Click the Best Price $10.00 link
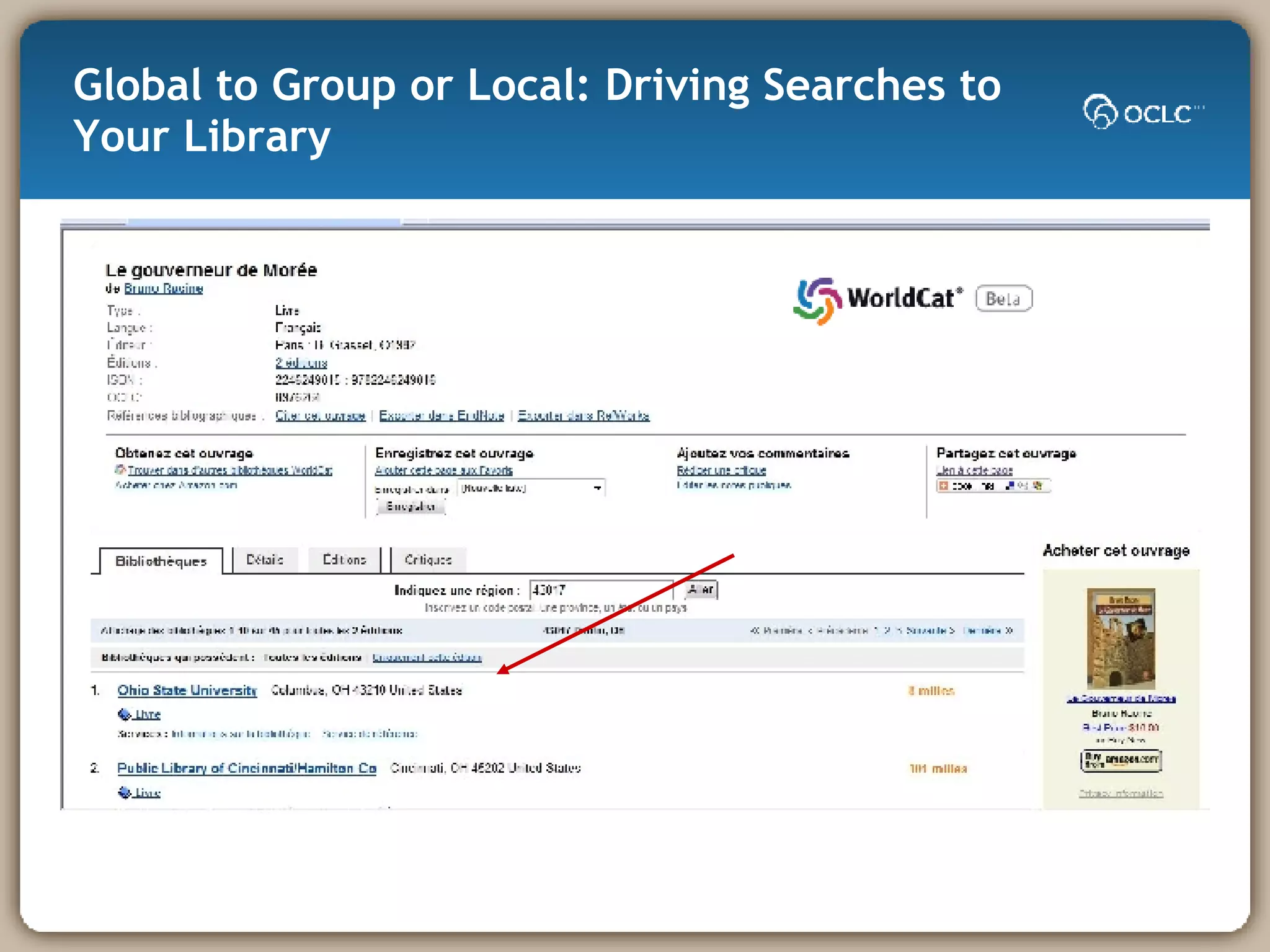 point(1121,728)
